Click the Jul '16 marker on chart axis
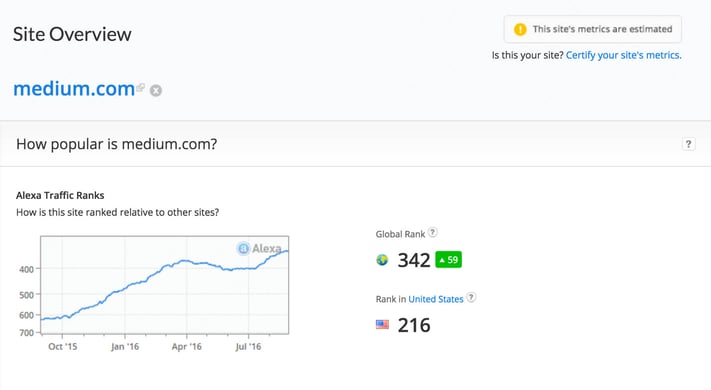Viewport: 711px width, 390px height. [248, 346]
